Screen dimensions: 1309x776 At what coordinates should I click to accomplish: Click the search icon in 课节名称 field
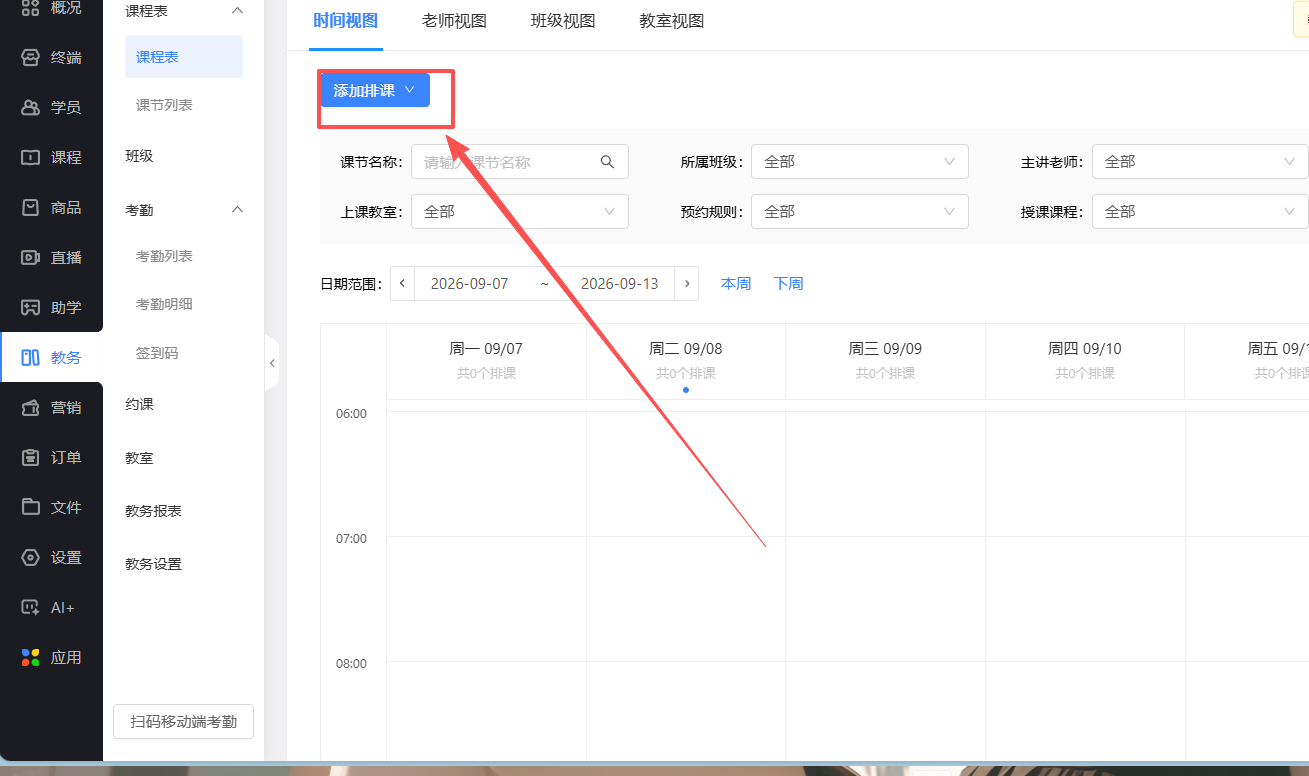[607, 162]
